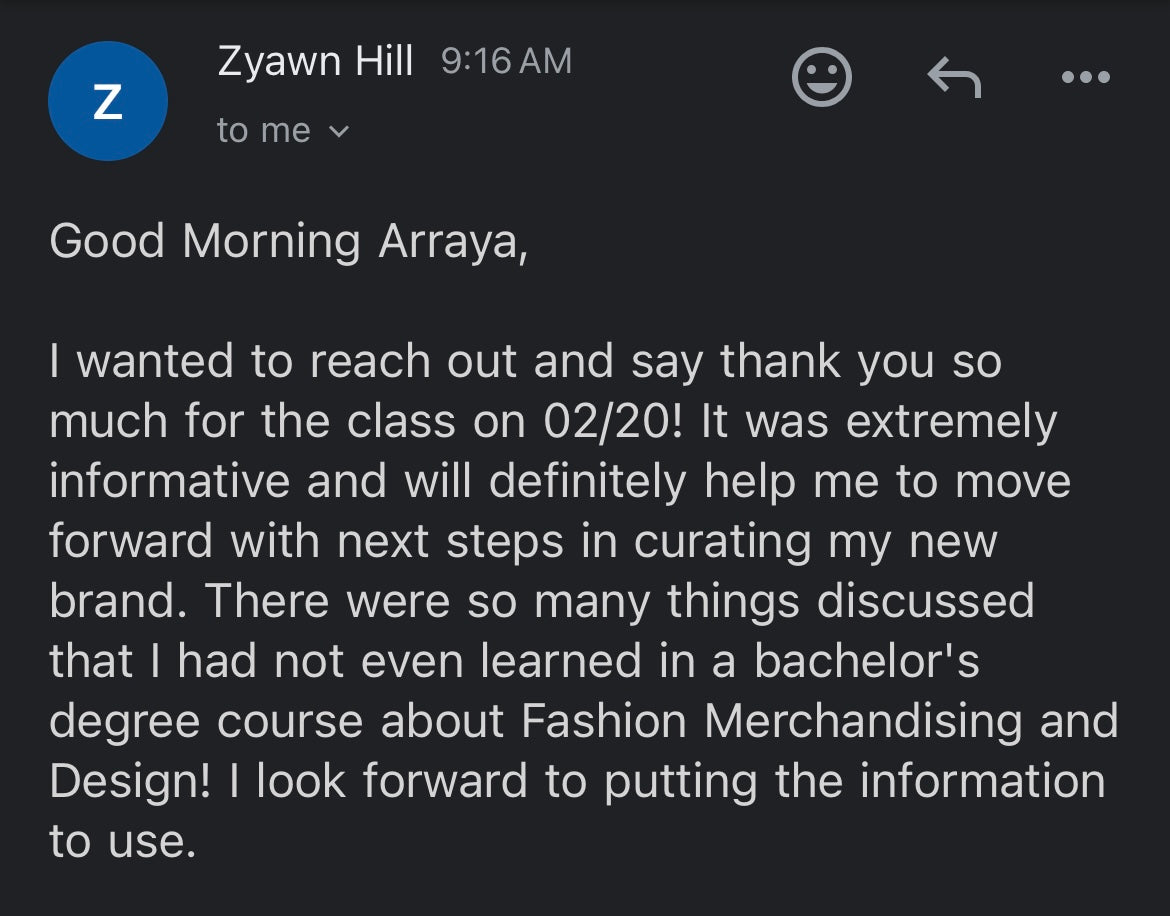1170x916 pixels.
Task: Open the three-dot more options menu
Action: (1086, 77)
